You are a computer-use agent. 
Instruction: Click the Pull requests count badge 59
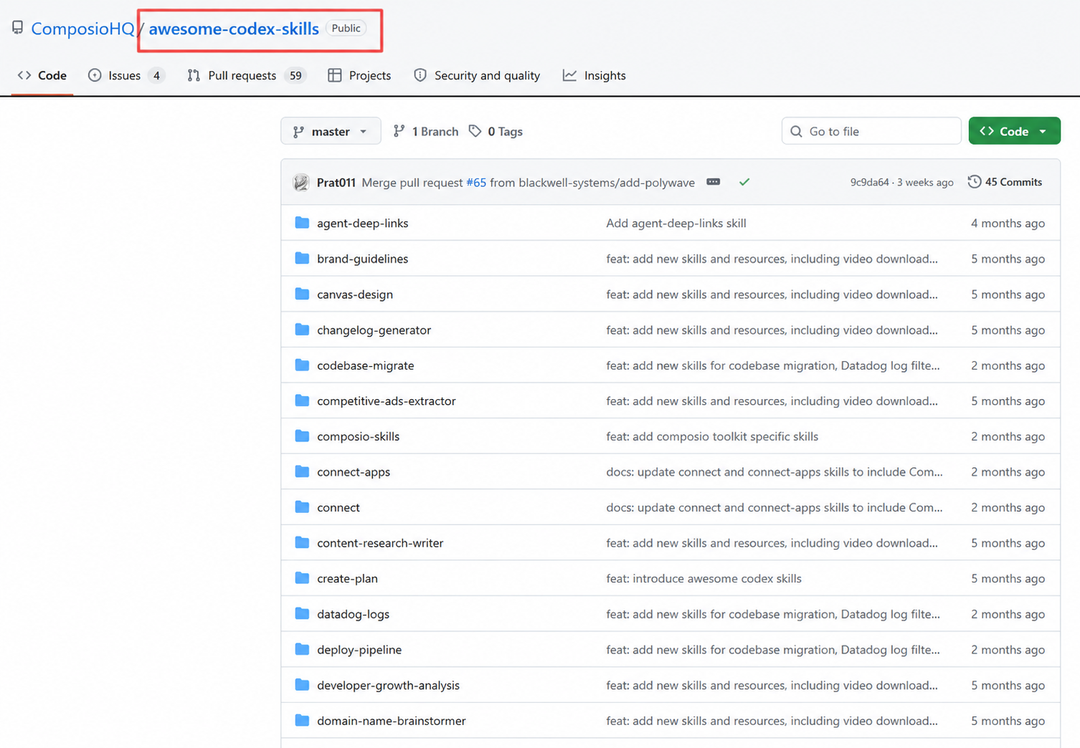(x=295, y=76)
